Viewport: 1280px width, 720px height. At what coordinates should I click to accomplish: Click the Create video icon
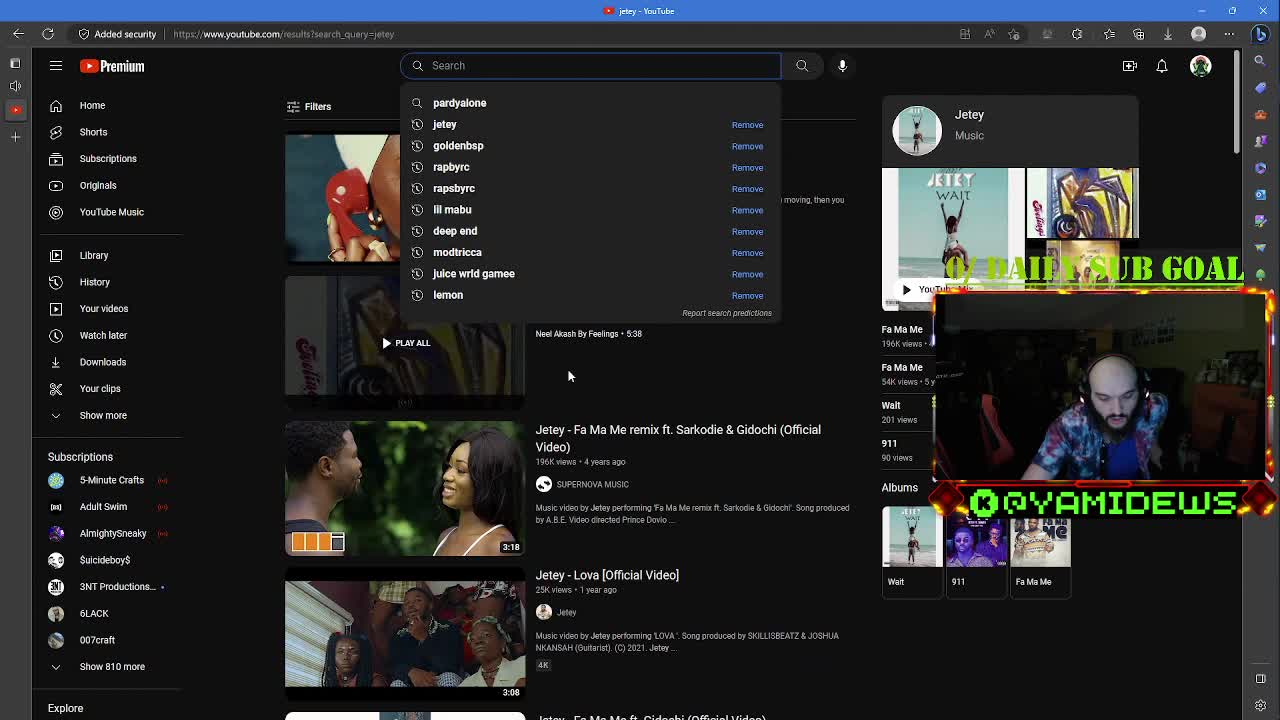pyautogui.click(x=1129, y=66)
